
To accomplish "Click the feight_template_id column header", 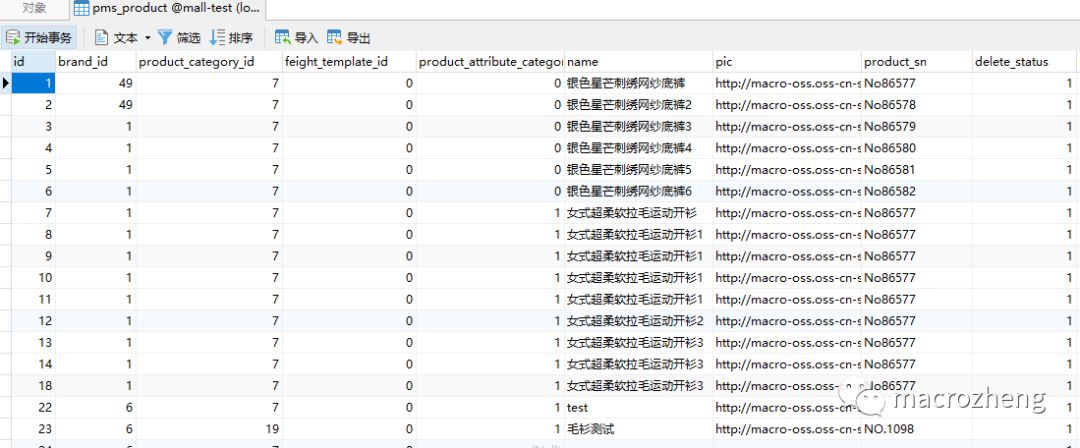I will click(349, 61).
